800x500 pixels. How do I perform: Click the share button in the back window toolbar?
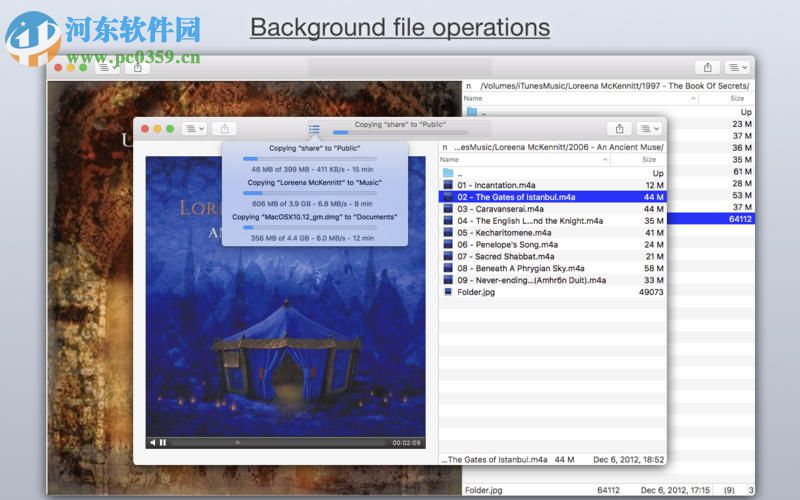(x=708, y=67)
